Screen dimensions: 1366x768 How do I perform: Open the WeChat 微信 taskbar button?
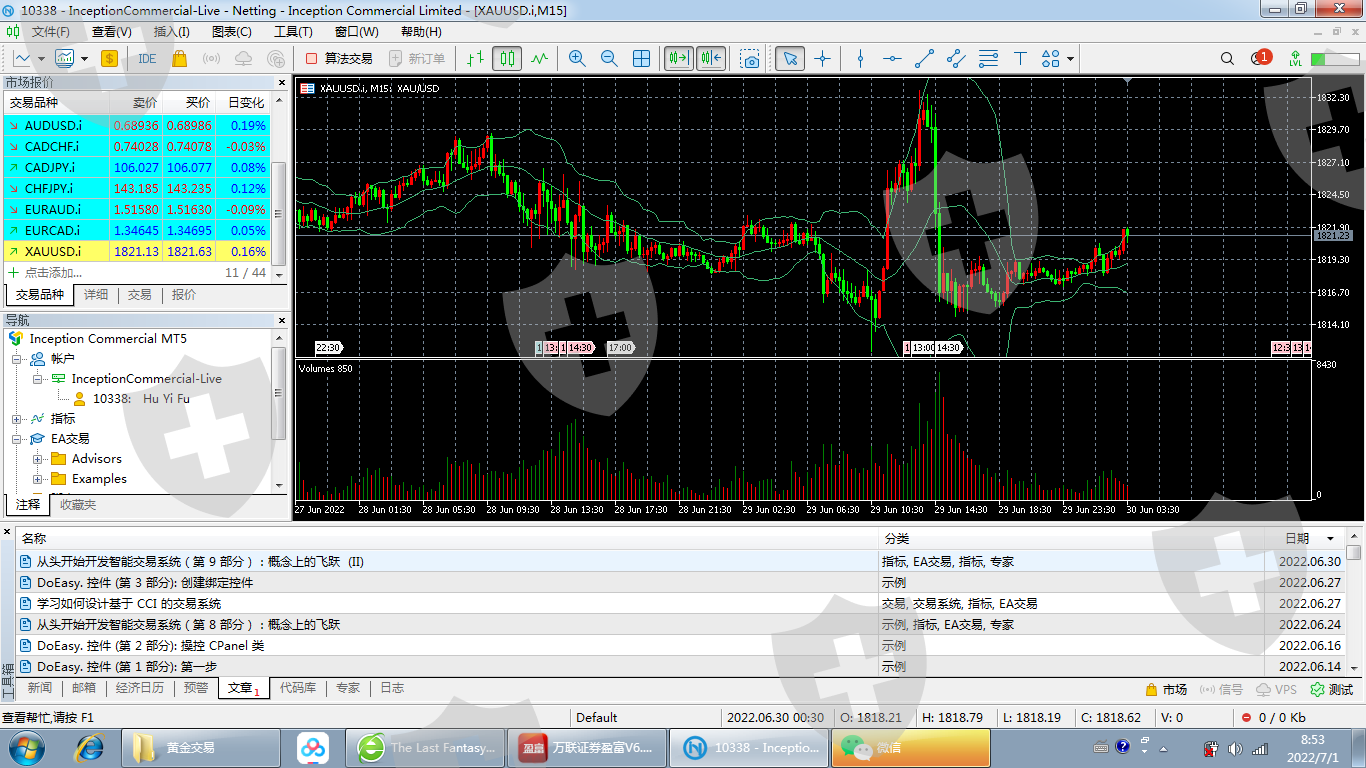[910, 747]
